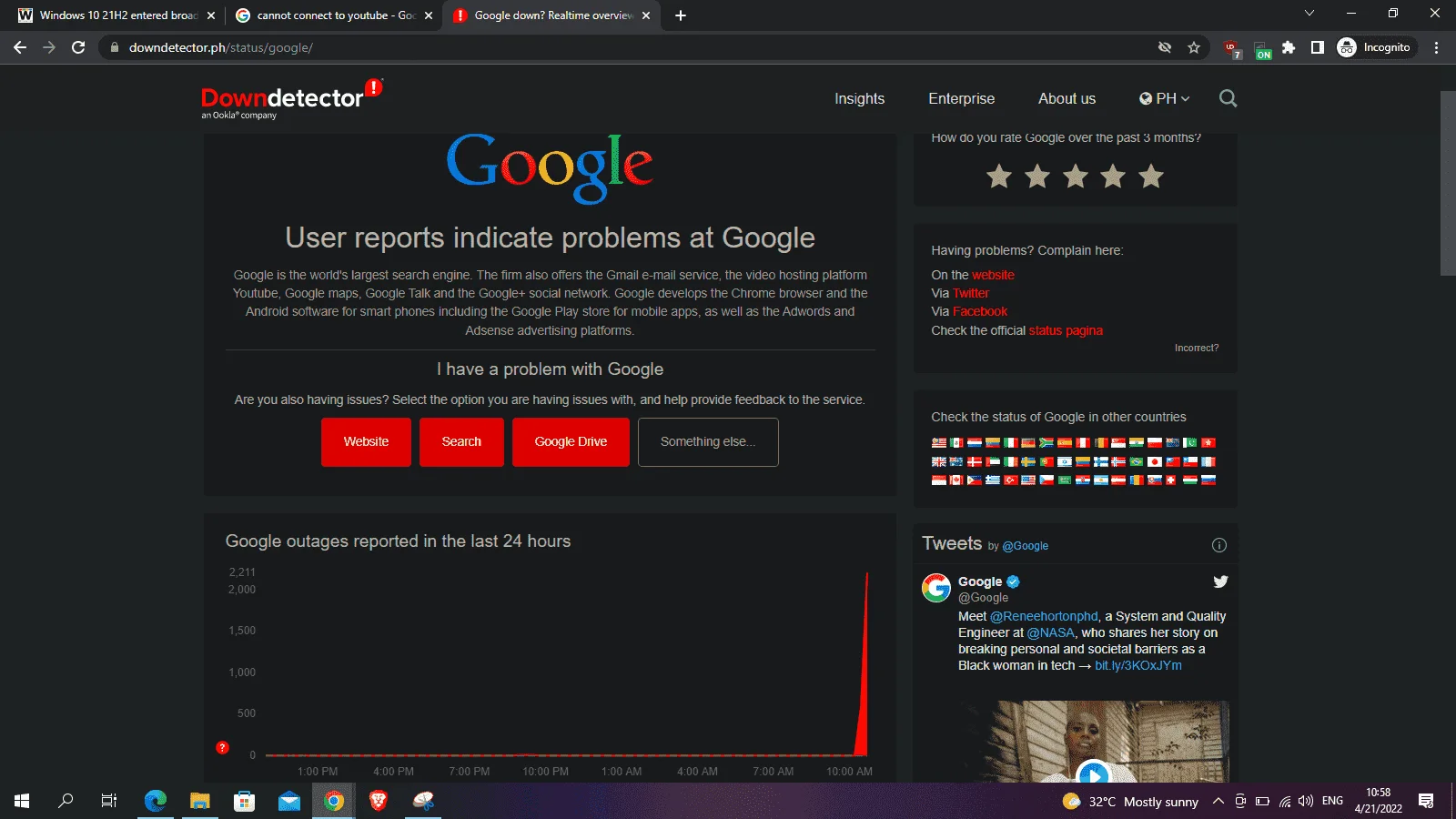Select the Turkey flag
The height and width of the screenshot is (819, 1456).
(x=1010, y=480)
